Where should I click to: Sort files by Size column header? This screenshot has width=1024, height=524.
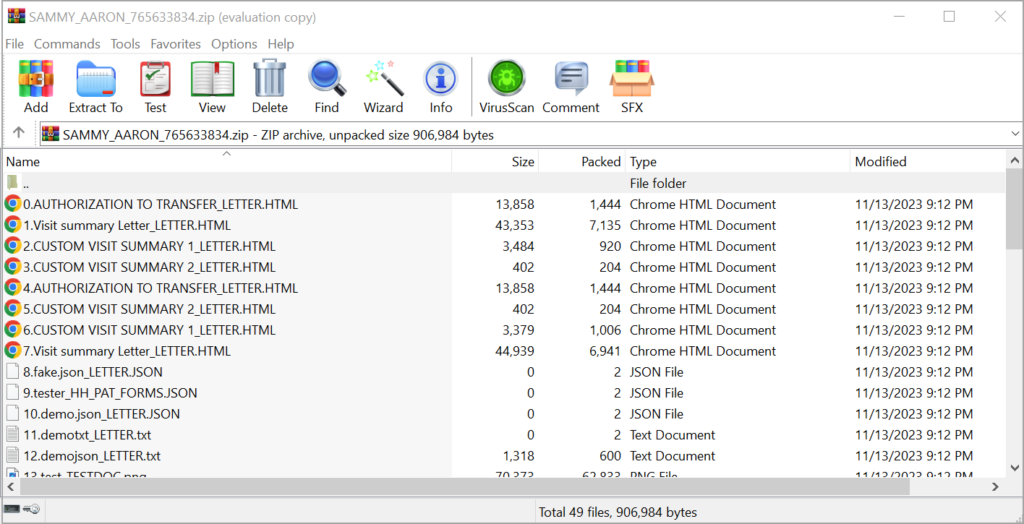pyautogui.click(x=522, y=162)
